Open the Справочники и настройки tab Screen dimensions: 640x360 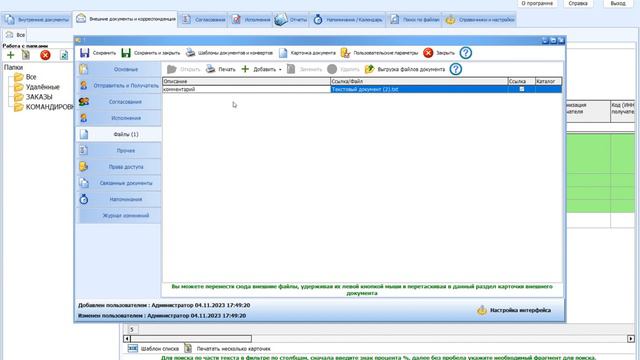pos(480,20)
